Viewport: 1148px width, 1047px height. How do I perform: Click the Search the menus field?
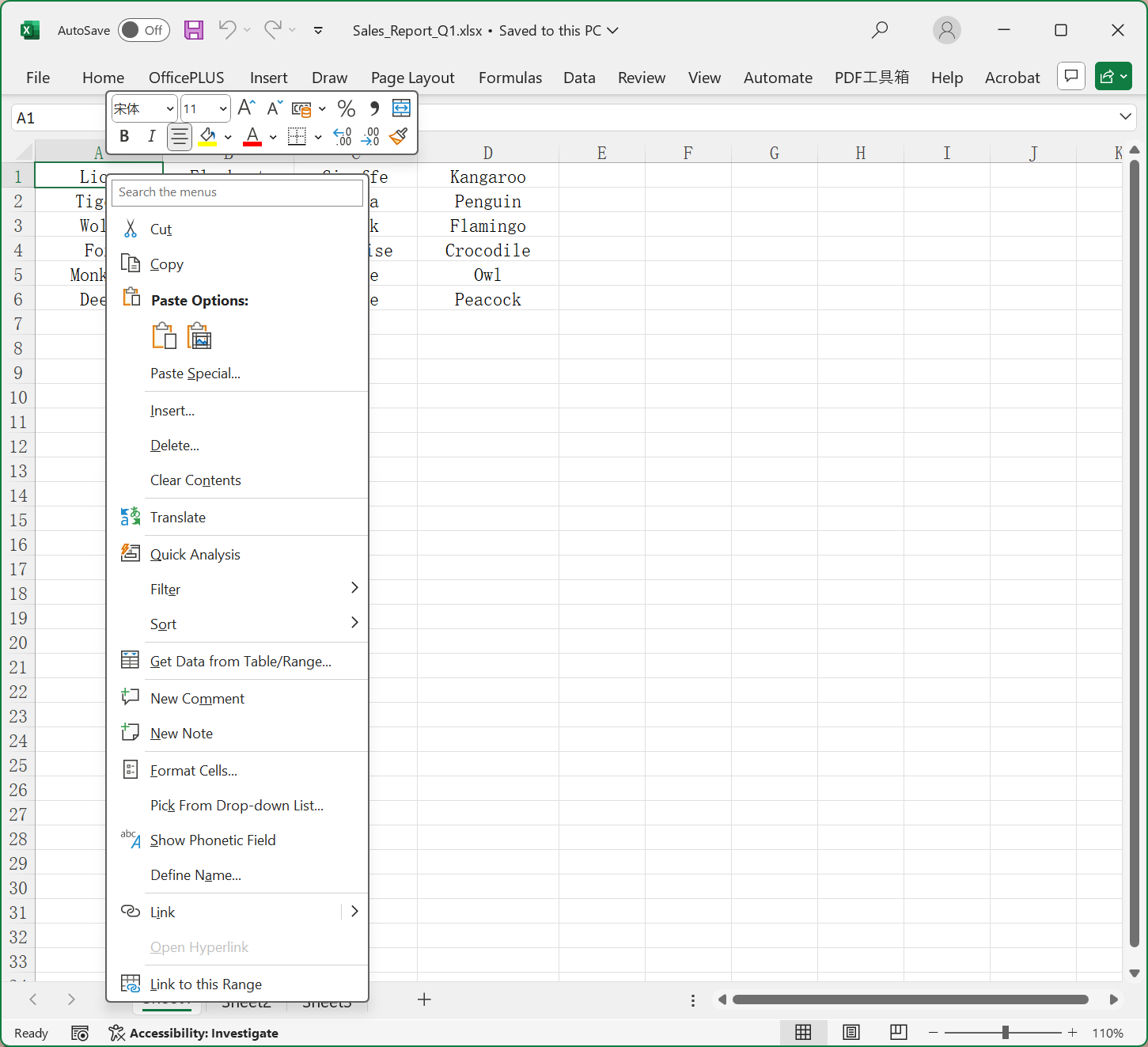click(237, 192)
